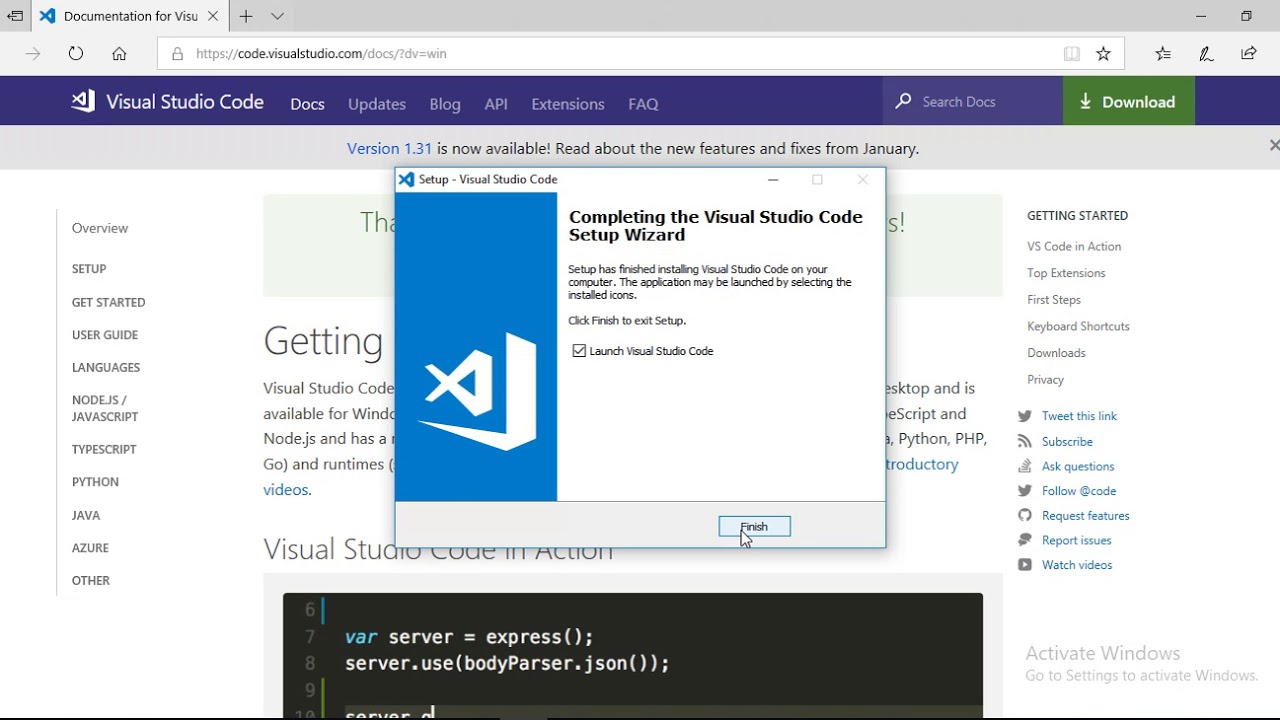Open the Extensions nav item
The image size is (1280, 720).
(x=568, y=104)
